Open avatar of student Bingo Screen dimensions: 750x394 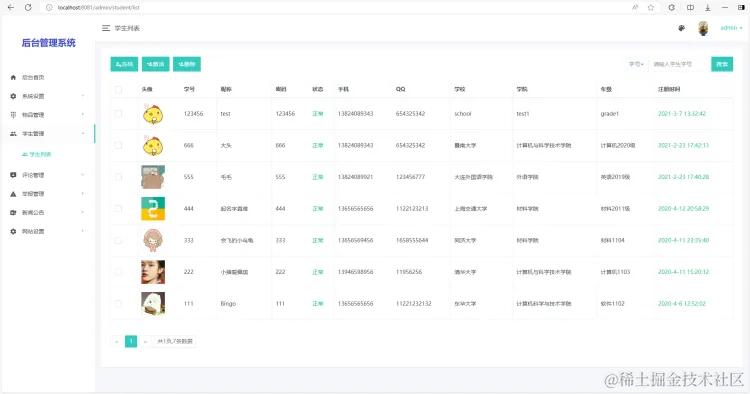153,304
